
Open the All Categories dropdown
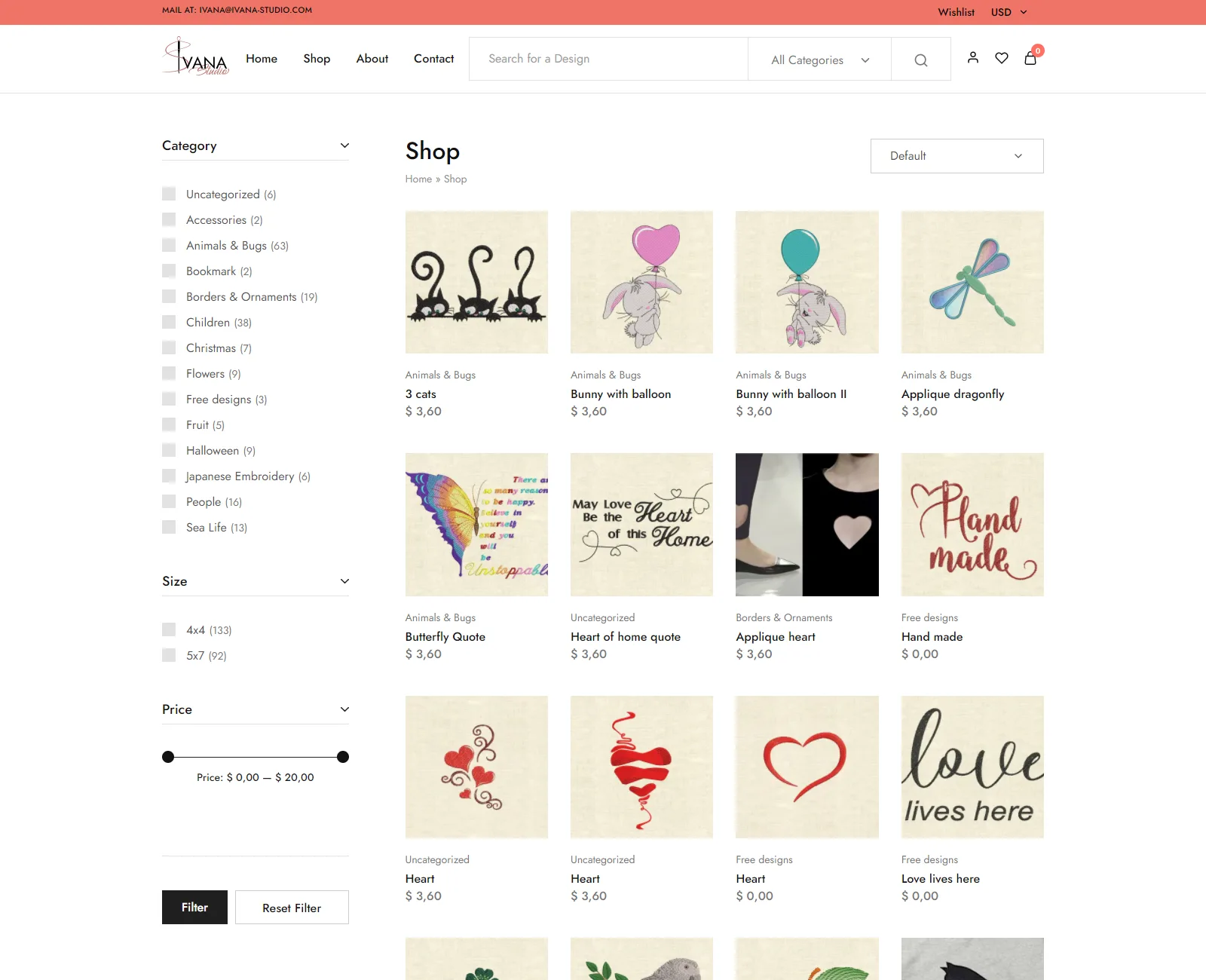(x=819, y=60)
